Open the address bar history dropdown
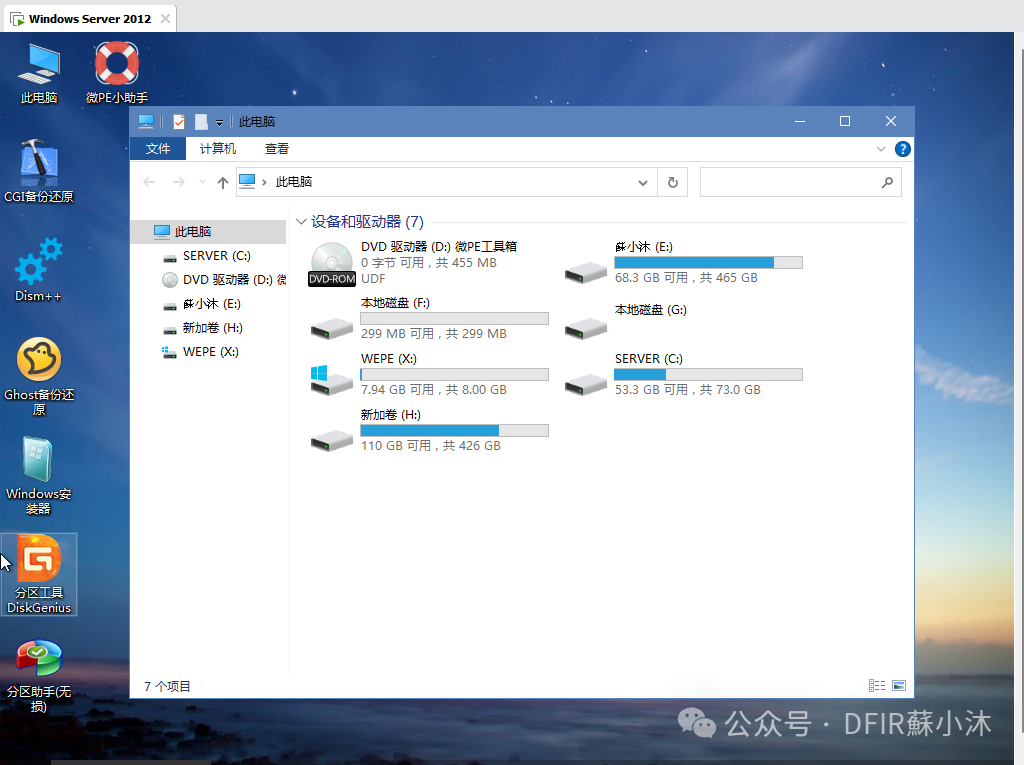Screen dimensions: 1024x765 coord(643,183)
